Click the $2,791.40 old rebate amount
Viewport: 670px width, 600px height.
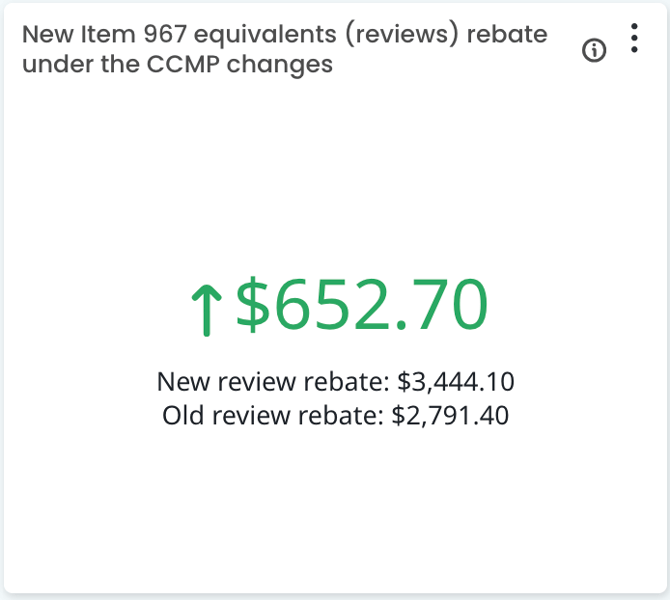click(450, 414)
